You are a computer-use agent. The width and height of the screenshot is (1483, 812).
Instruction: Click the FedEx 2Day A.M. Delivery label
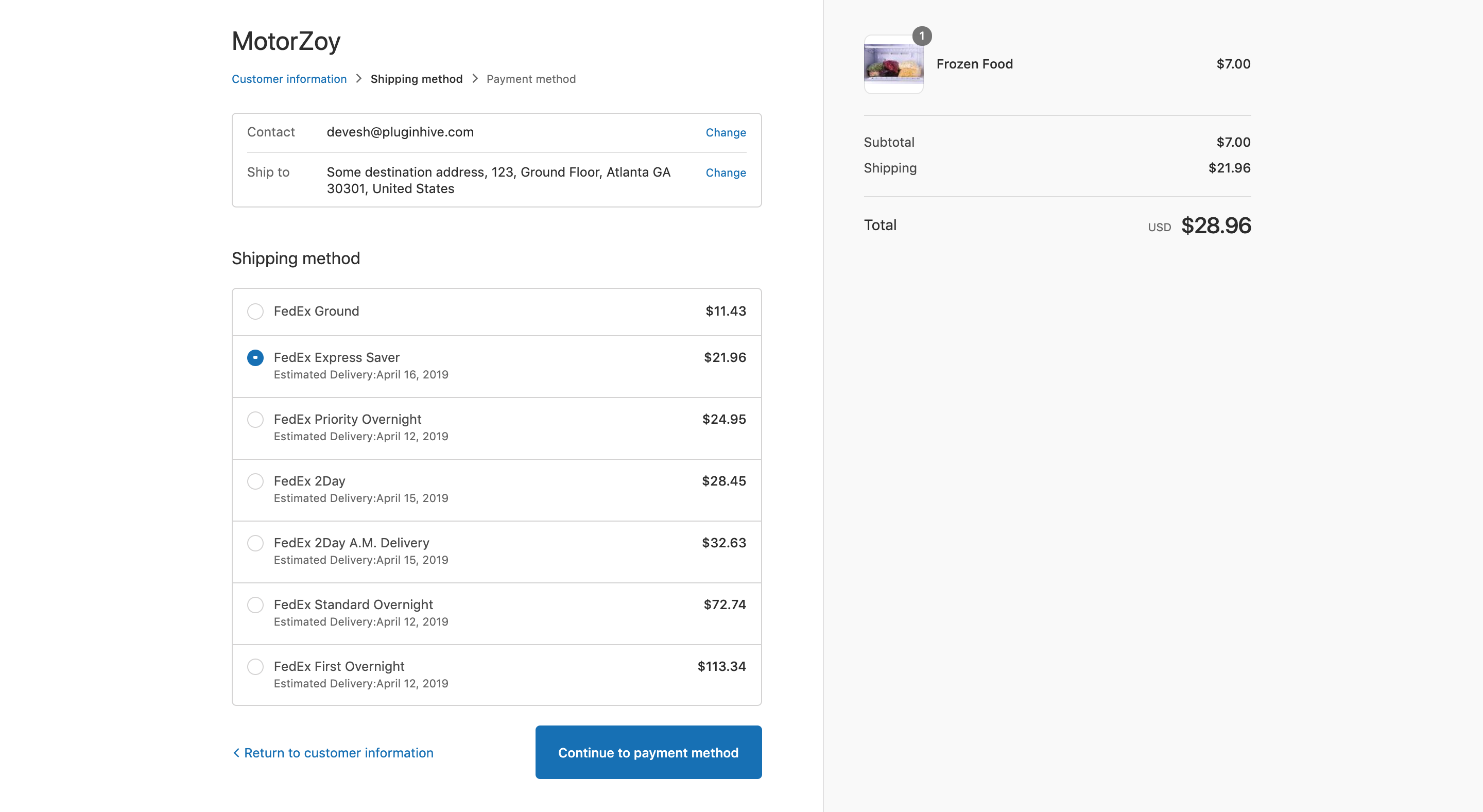(x=351, y=543)
